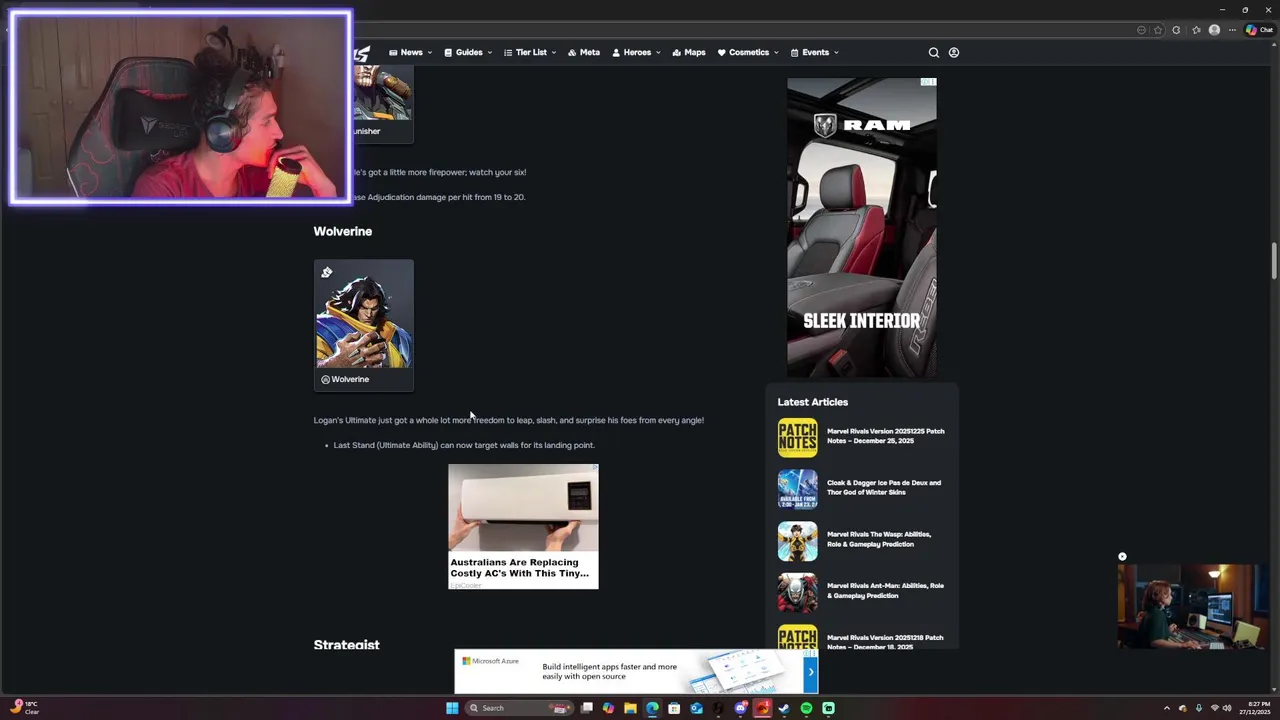
Task: Open Task View on the taskbar
Action: pos(587,708)
